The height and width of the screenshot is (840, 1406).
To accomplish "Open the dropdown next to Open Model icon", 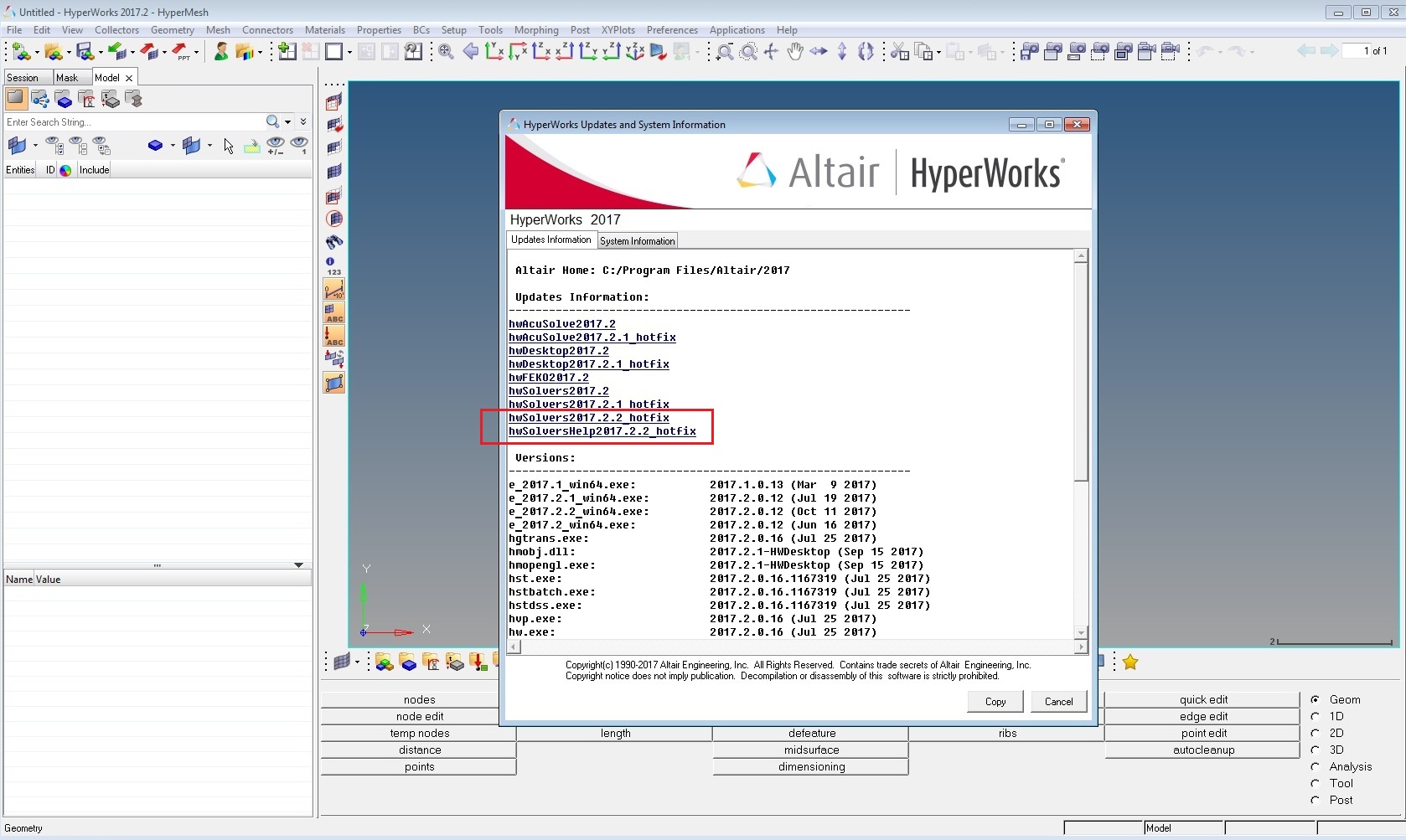I will (68, 53).
